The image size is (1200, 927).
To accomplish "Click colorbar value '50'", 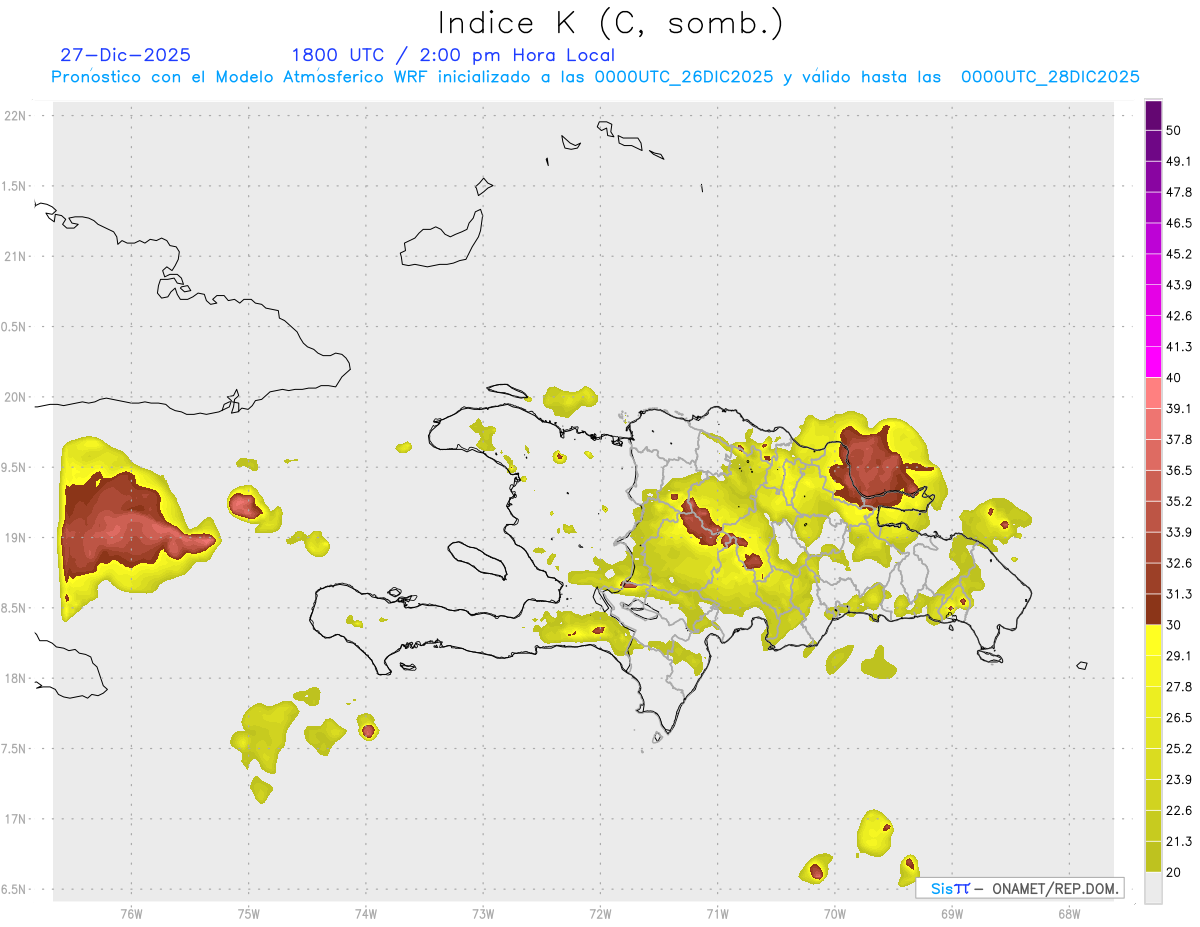I will pyautogui.click(x=1174, y=130).
